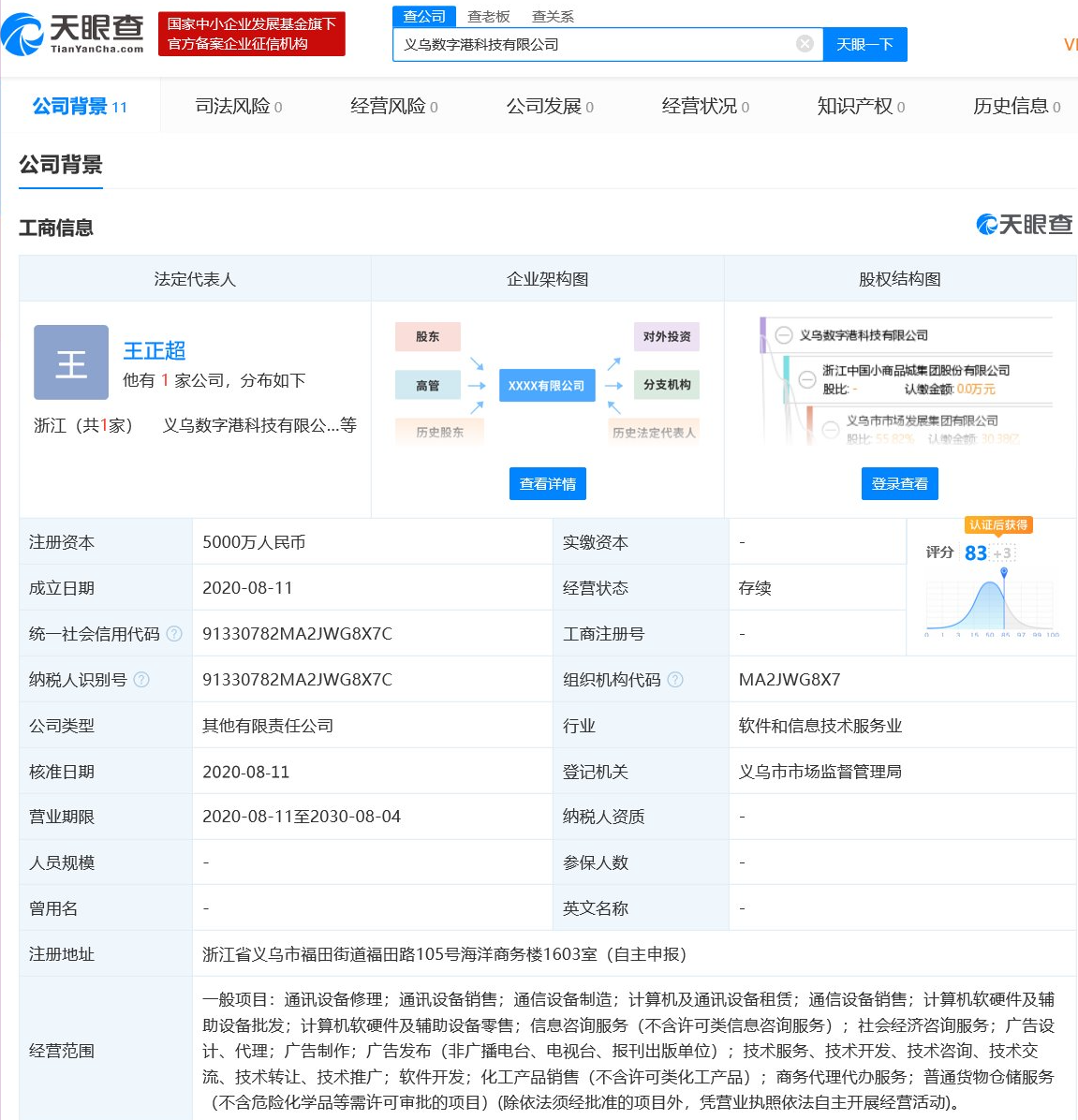Collapse 浙江中国小商品城集团 node in equity chart

click(x=807, y=379)
